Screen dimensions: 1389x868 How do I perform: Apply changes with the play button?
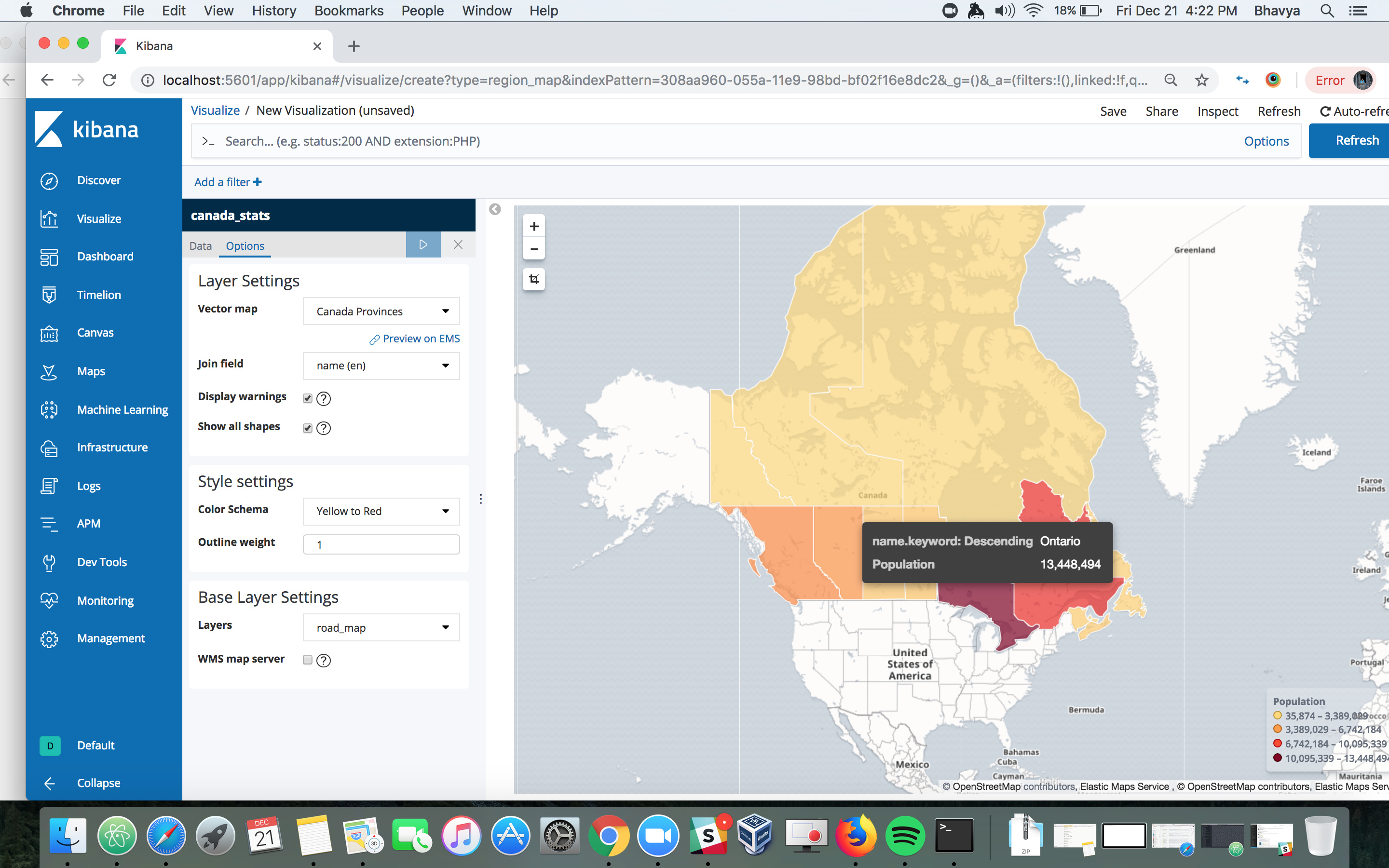pyautogui.click(x=423, y=244)
